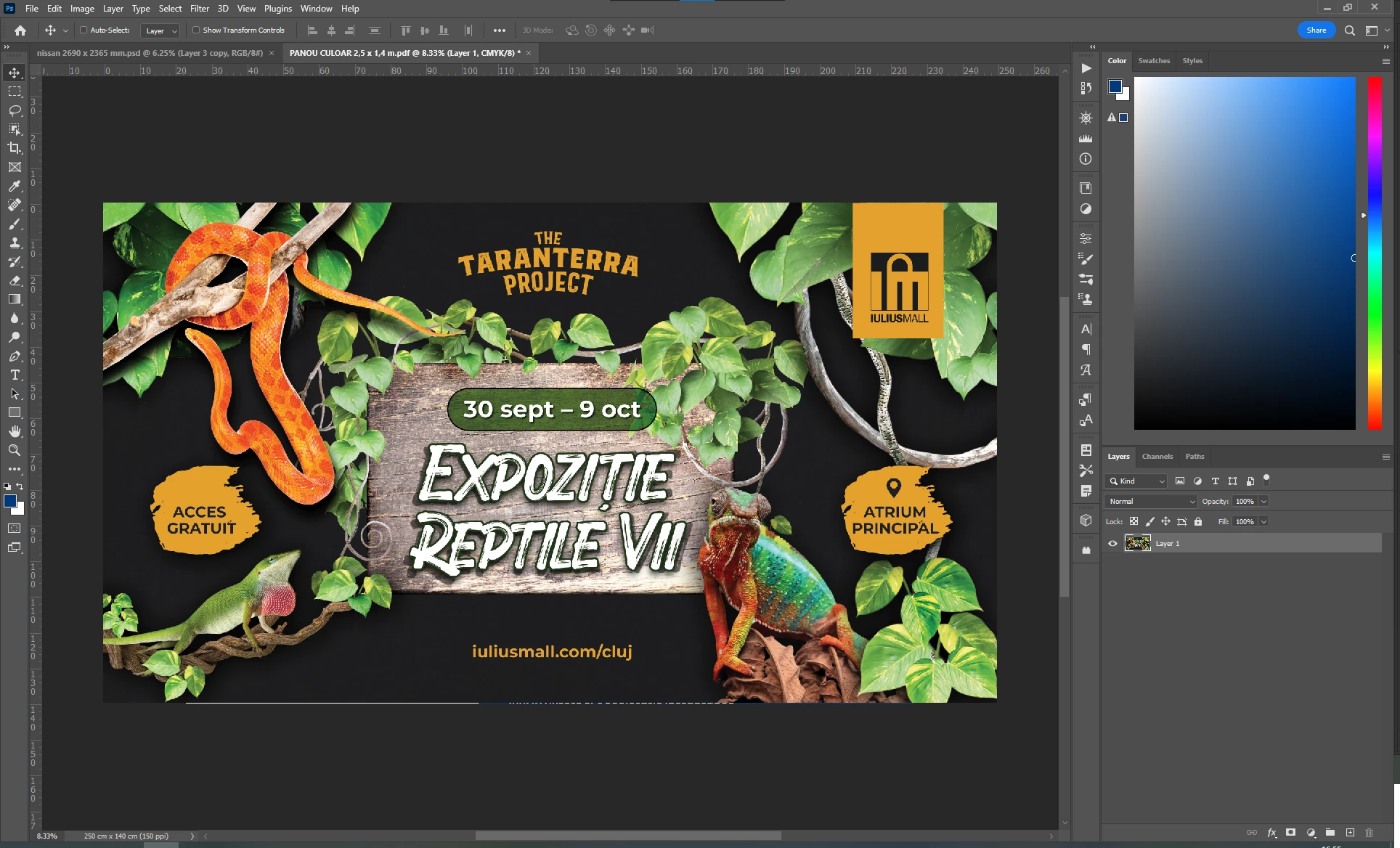This screenshot has height=848, width=1400.
Task: Click the delete layer trash icon
Action: click(1370, 833)
